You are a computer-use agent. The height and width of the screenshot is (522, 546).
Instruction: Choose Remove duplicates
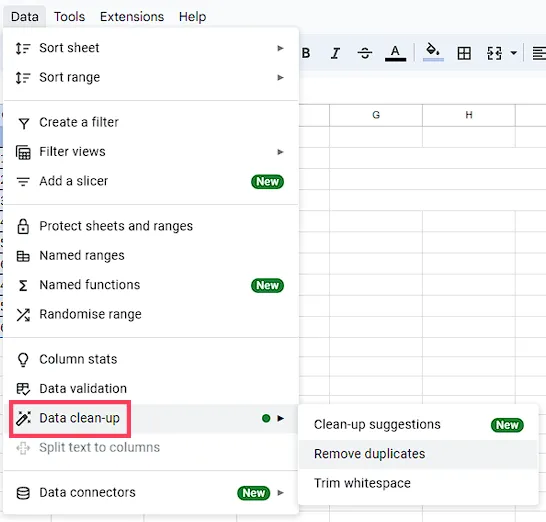[x=418, y=454]
